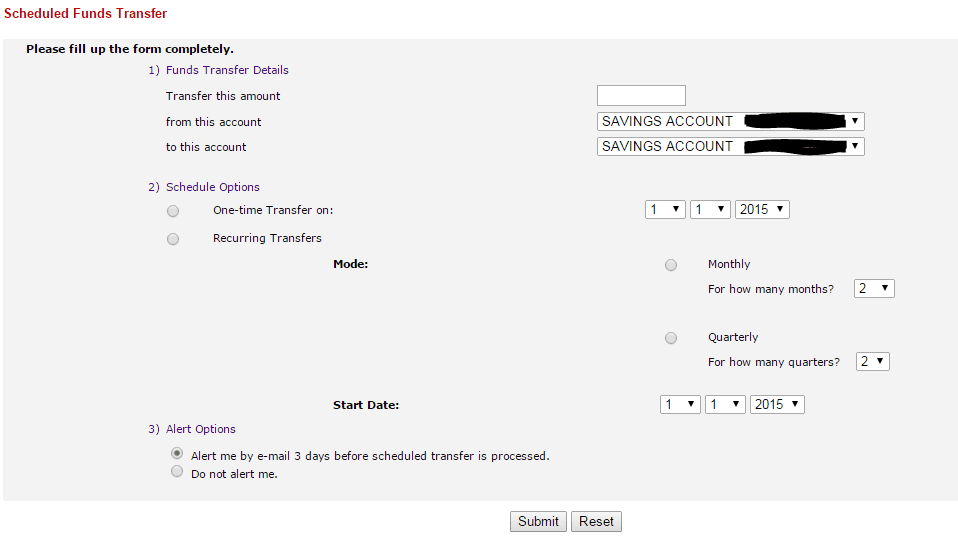Image resolution: width=958 pixels, height=539 pixels.
Task: Open Start Date second date dropdown
Action: 725,405
